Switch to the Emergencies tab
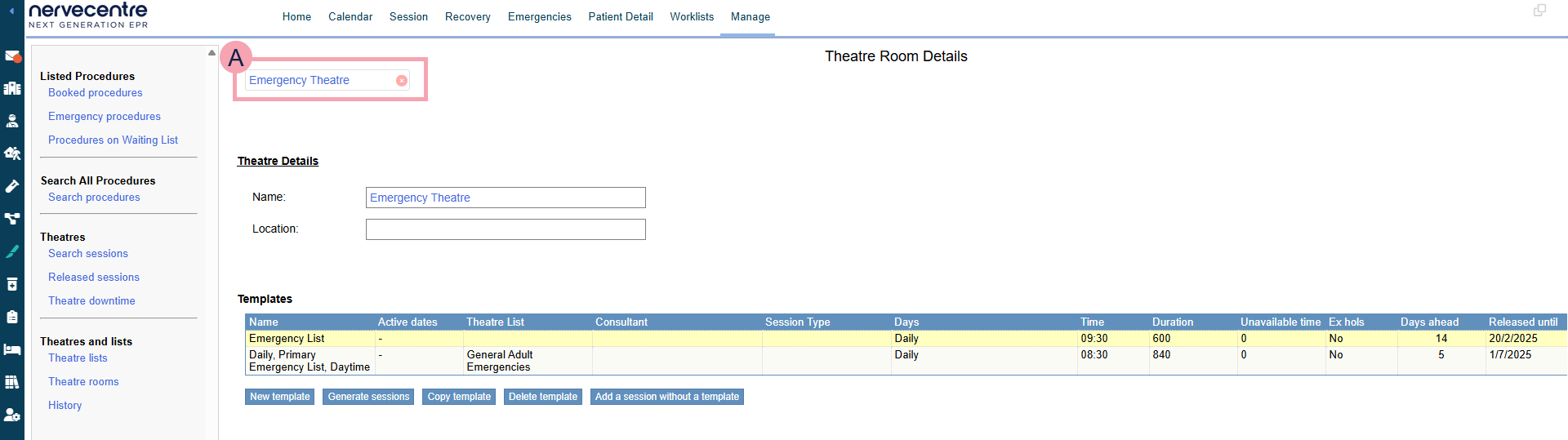 539,17
